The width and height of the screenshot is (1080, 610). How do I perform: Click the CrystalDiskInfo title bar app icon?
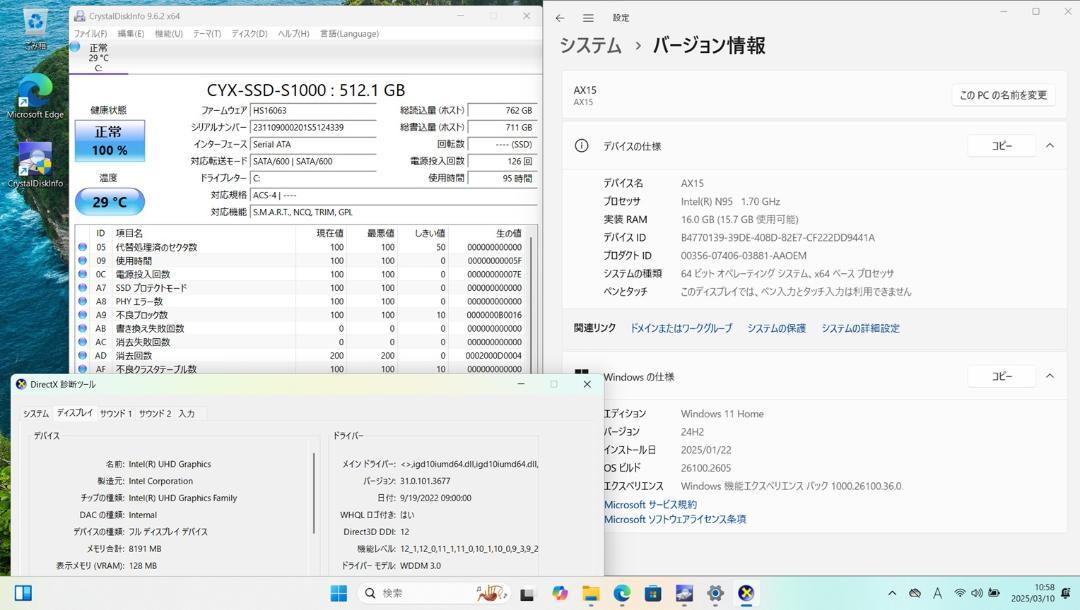point(80,16)
